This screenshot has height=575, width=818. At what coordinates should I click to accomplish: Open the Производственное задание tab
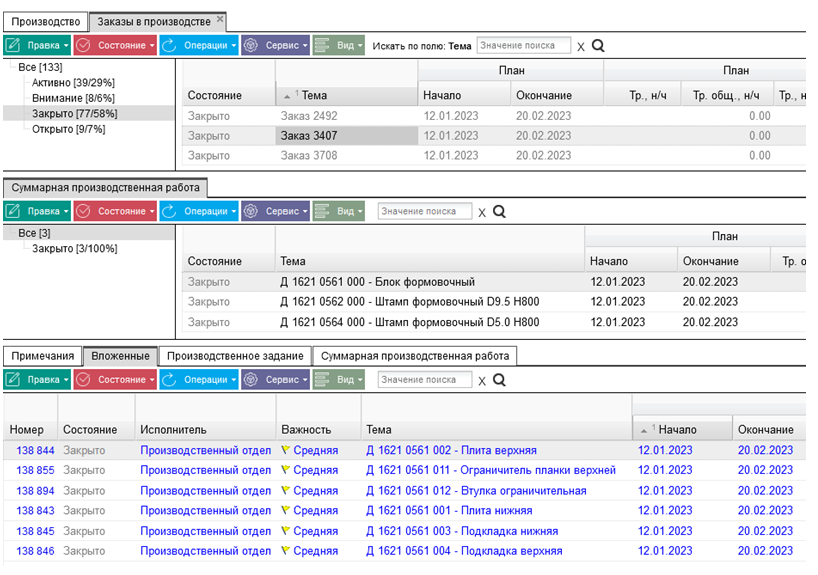235,356
